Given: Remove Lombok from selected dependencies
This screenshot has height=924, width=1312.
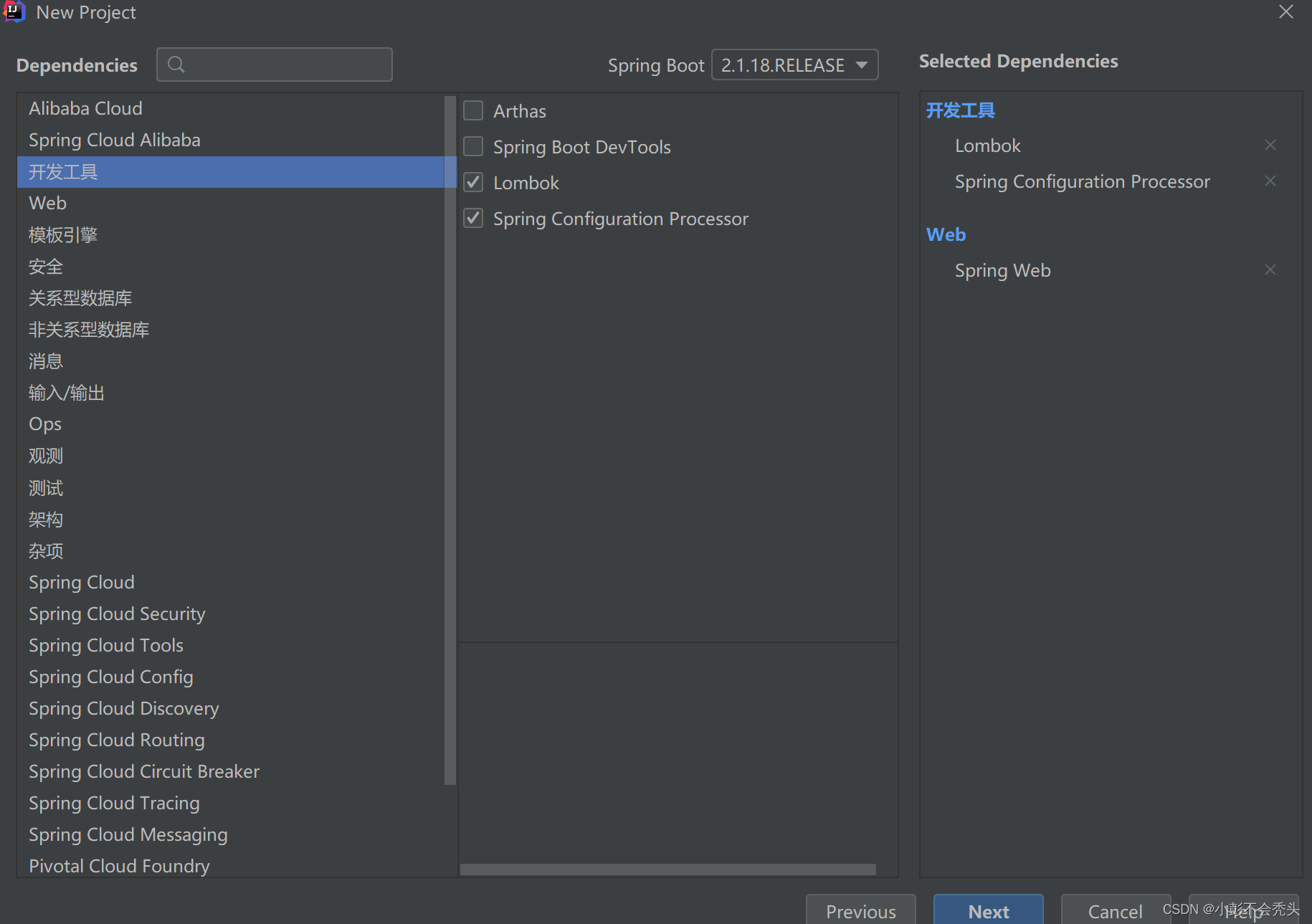Looking at the screenshot, I should 1270,145.
